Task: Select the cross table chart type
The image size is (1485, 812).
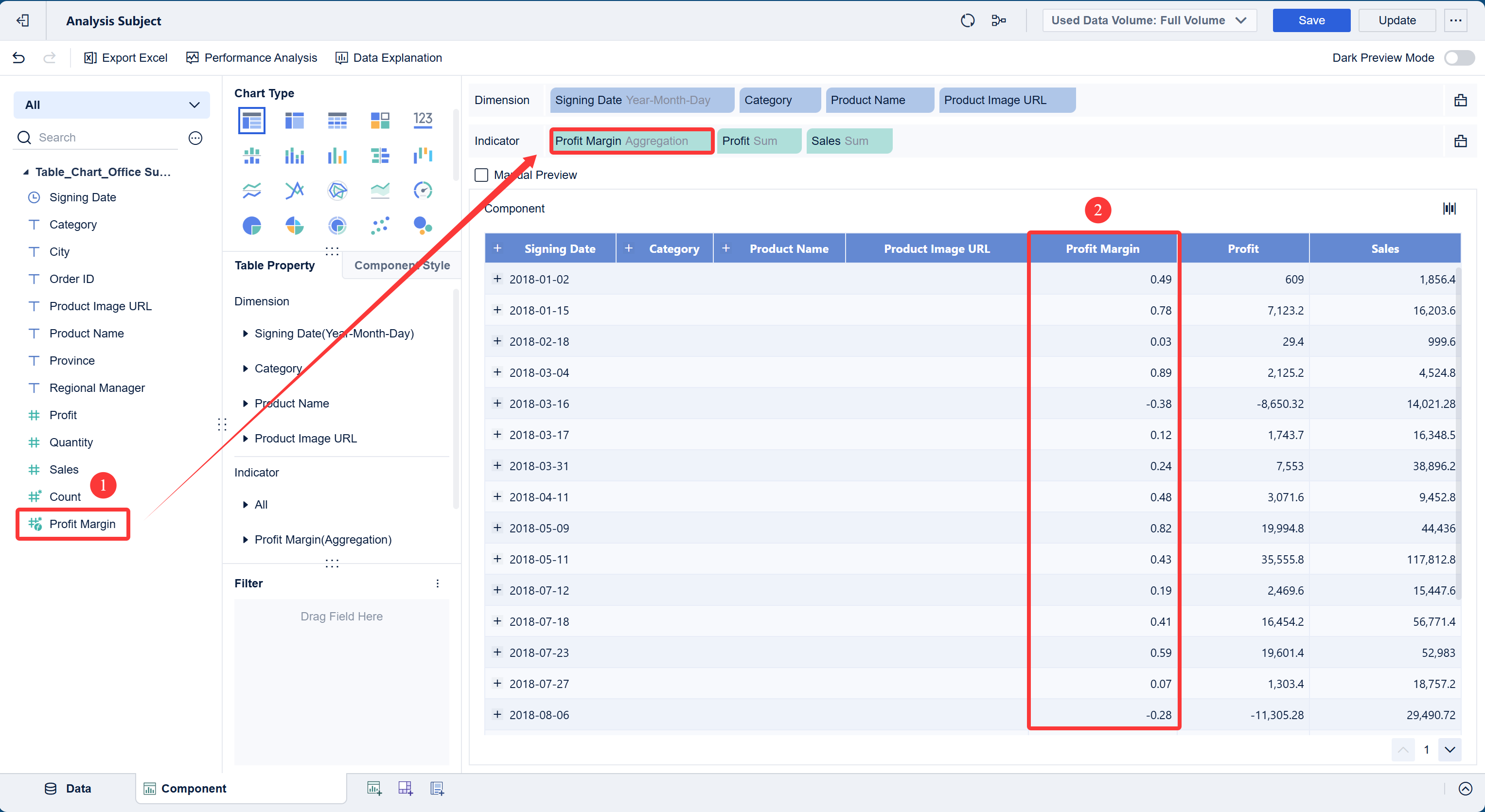Action: click(295, 121)
